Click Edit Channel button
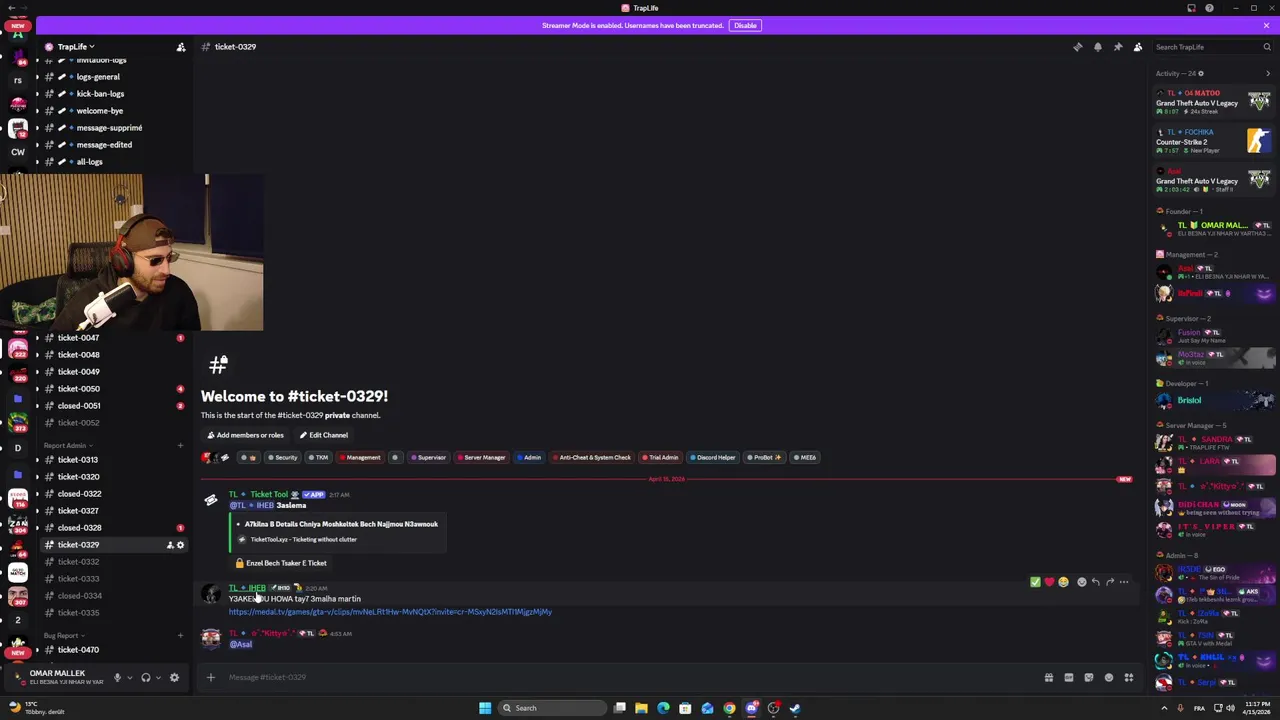The width and height of the screenshot is (1280, 720). tap(322, 435)
